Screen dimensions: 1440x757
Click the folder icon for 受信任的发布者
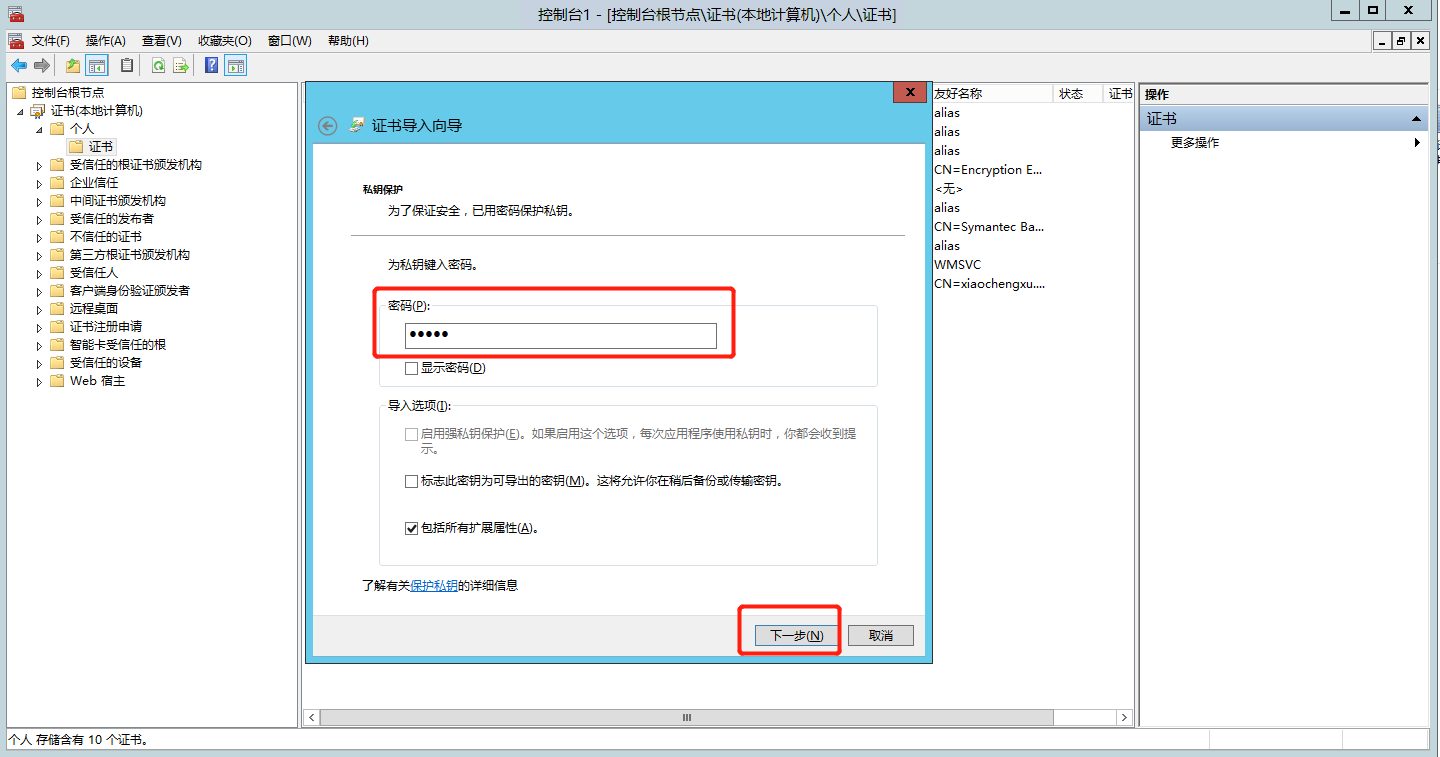tap(58, 218)
